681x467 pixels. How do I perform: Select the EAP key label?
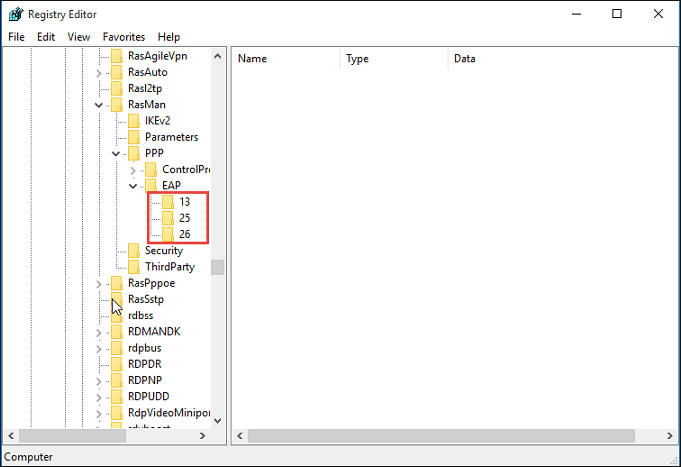tap(172, 185)
